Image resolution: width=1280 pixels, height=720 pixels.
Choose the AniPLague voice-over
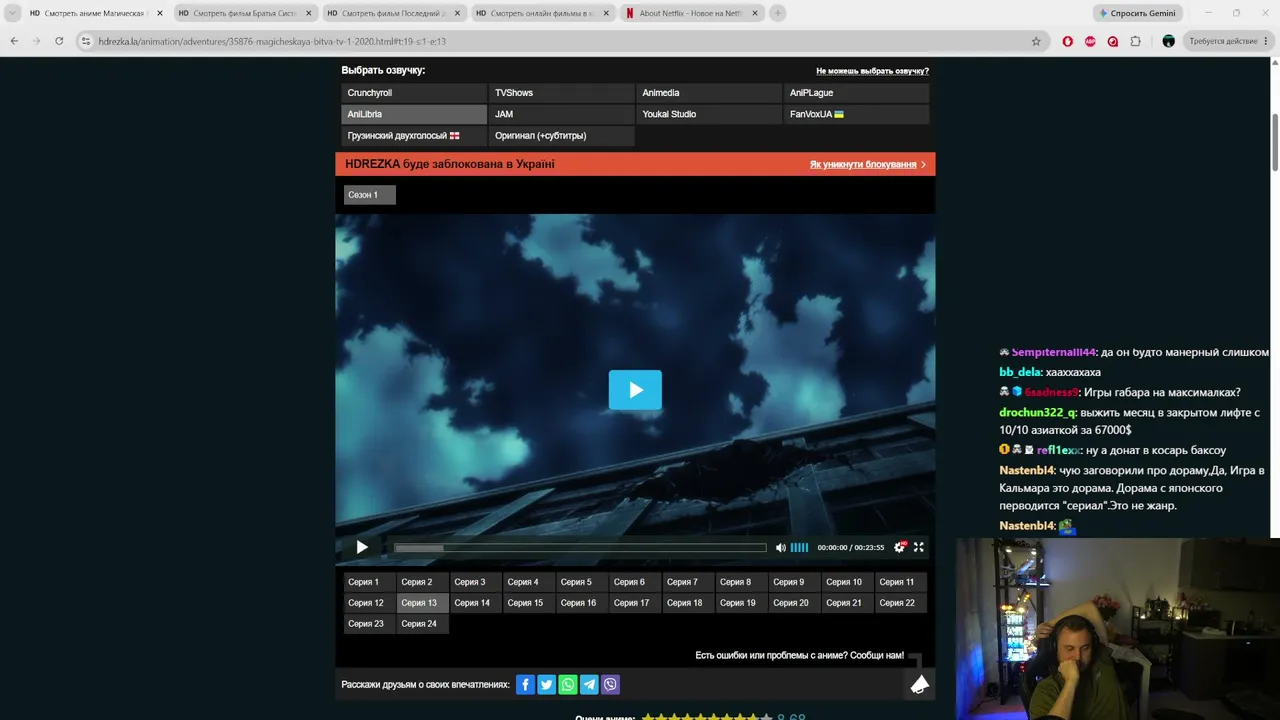click(857, 93)
